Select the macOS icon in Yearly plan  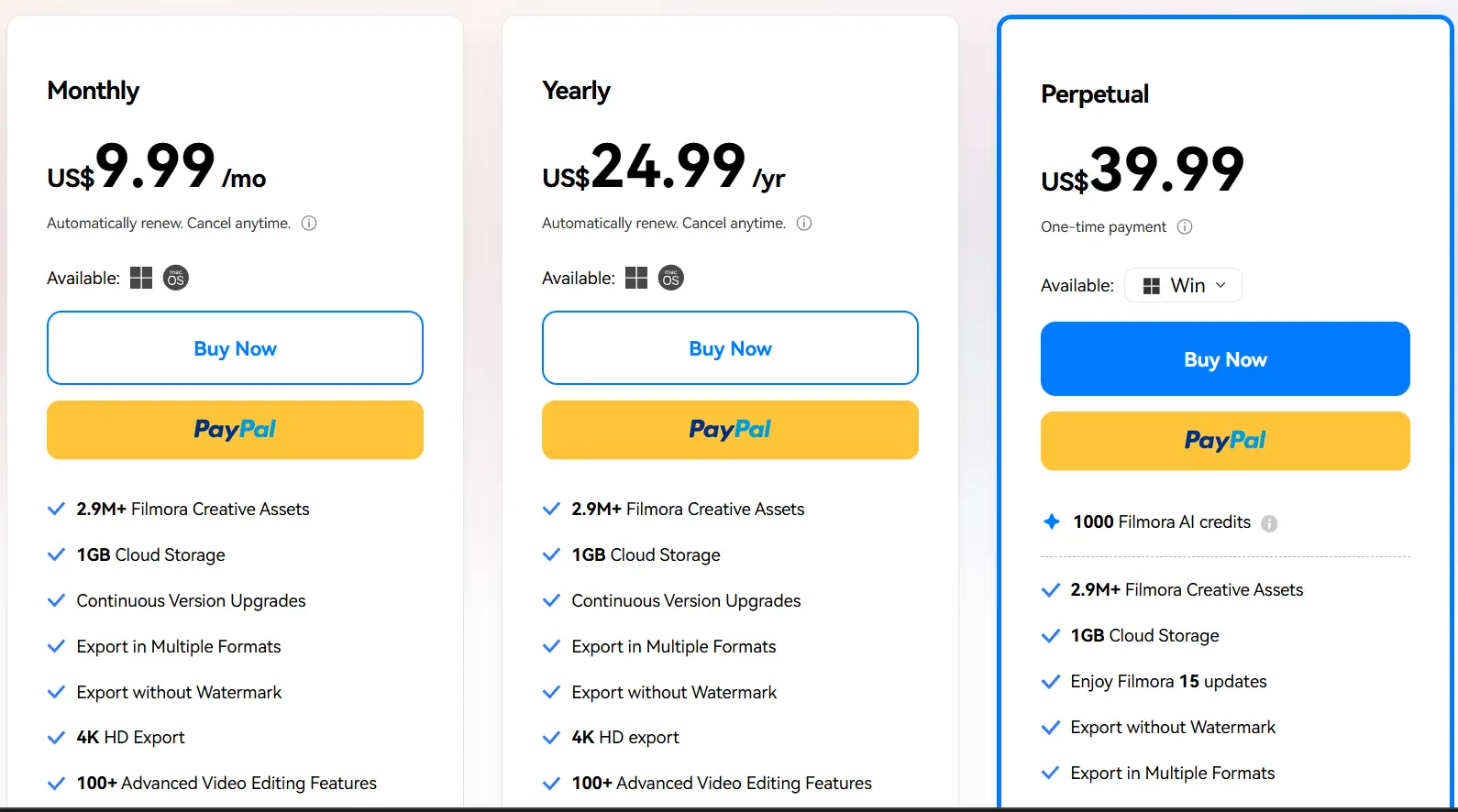(x=671, y=278)
